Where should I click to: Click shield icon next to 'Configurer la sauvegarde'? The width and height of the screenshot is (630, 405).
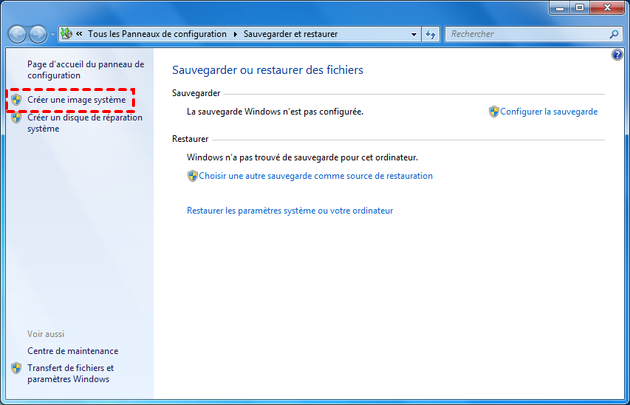click(x=493, y=112)
